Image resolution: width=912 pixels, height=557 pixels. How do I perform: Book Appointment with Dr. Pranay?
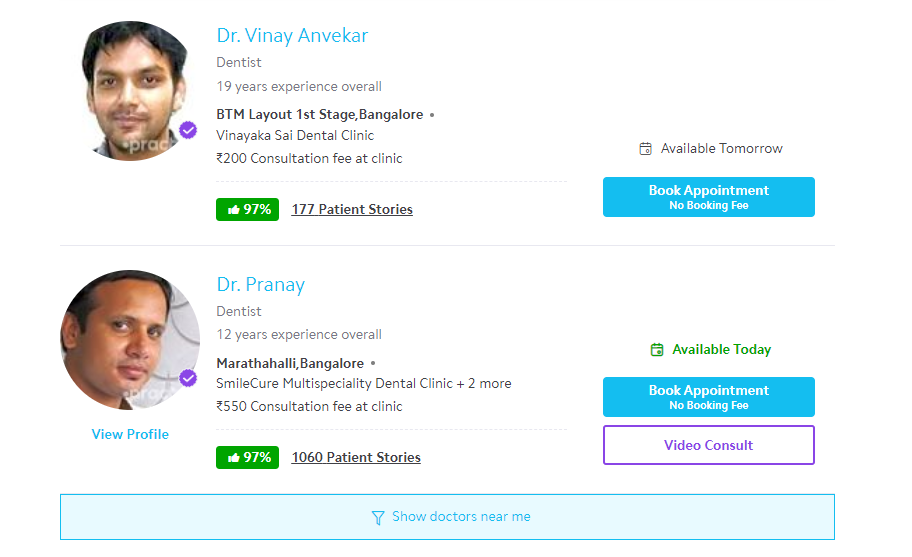coord(708,397)
